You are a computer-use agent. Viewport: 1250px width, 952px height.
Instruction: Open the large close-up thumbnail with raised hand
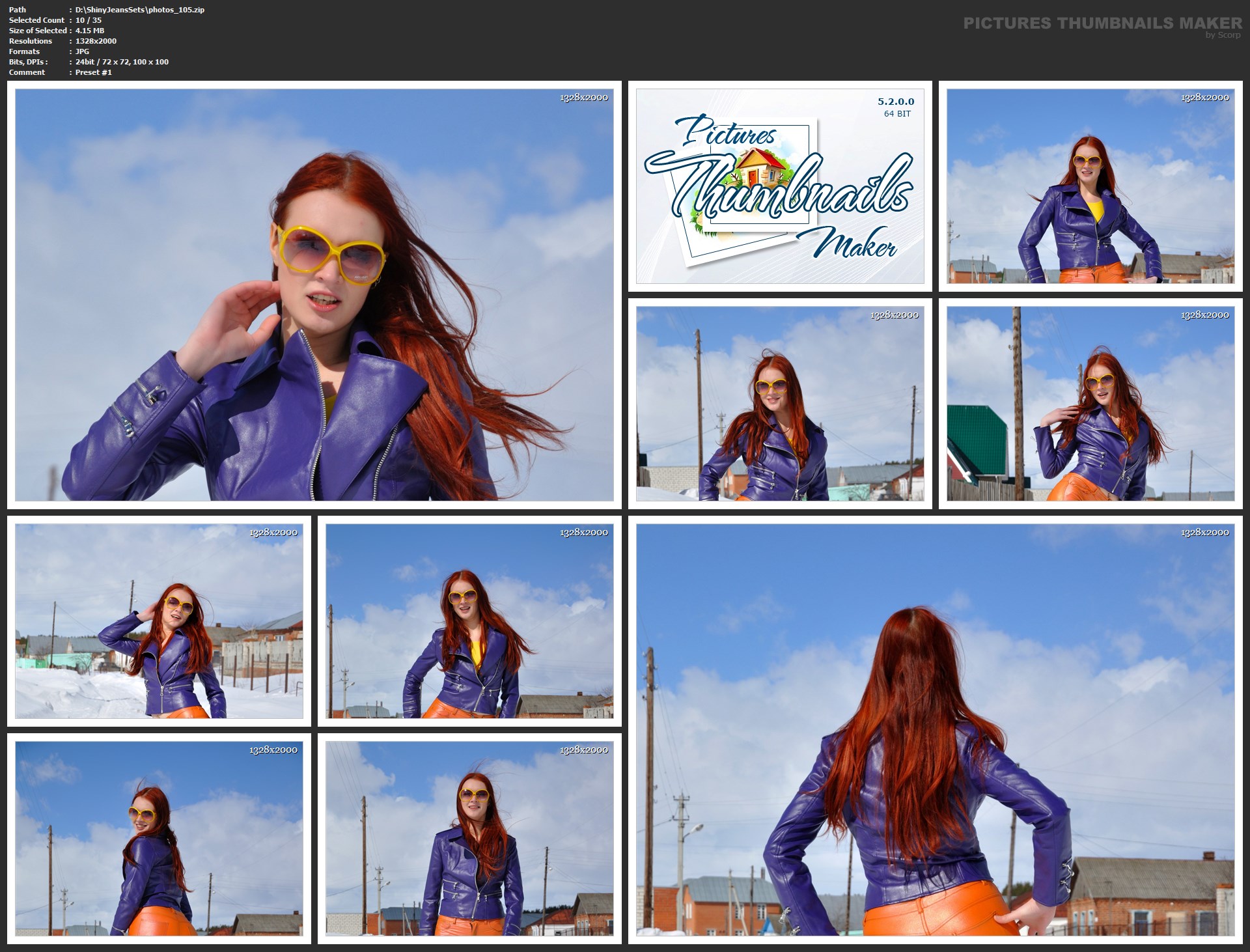click(314, 295)
